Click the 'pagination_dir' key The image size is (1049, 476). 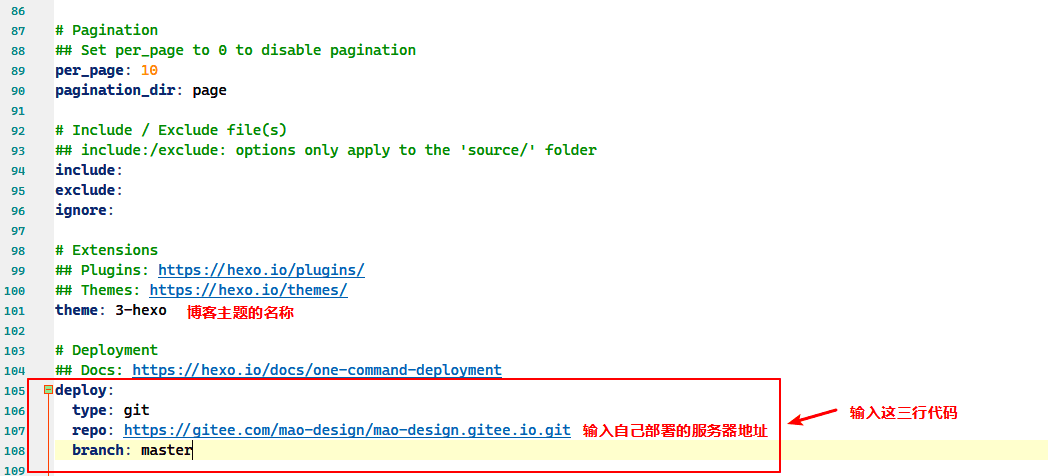(116, 90)
